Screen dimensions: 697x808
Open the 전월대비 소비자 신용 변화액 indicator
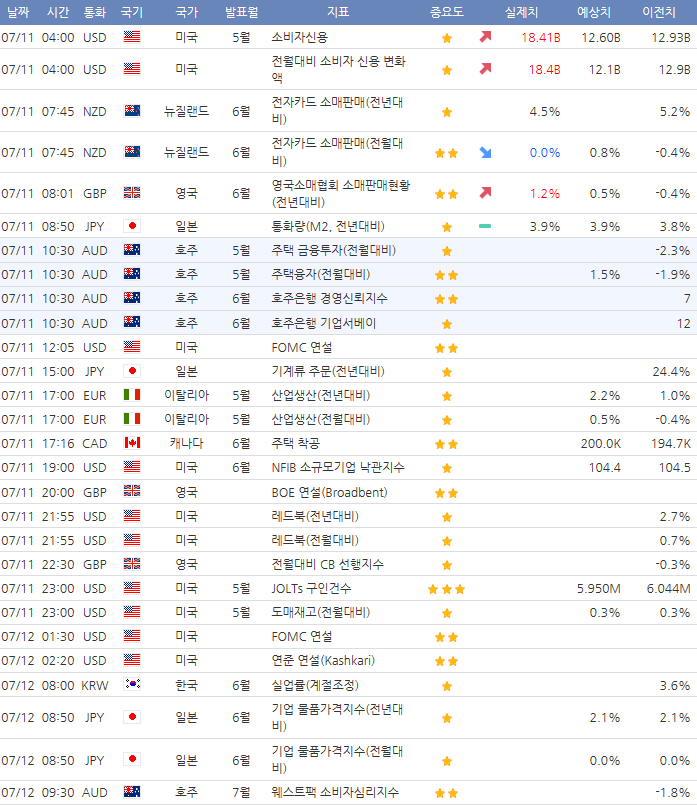coord(338,69)
